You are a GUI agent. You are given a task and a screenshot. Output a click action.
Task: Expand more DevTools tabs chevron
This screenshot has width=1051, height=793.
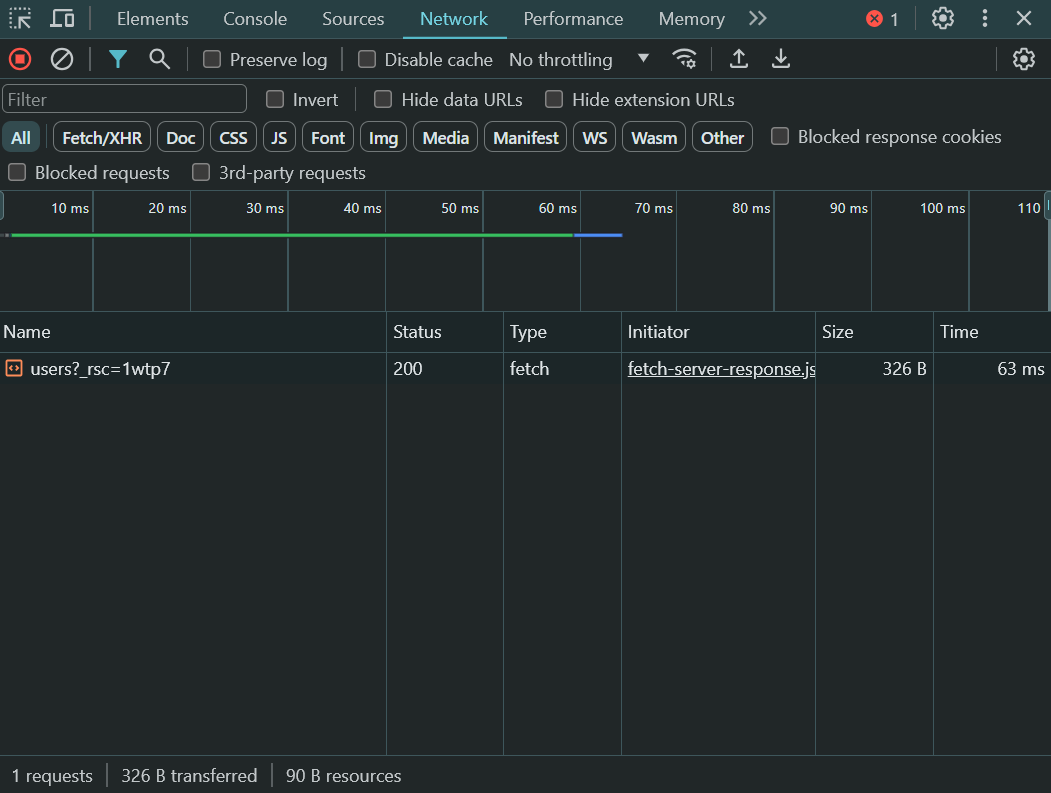click(x=758, y=18)
